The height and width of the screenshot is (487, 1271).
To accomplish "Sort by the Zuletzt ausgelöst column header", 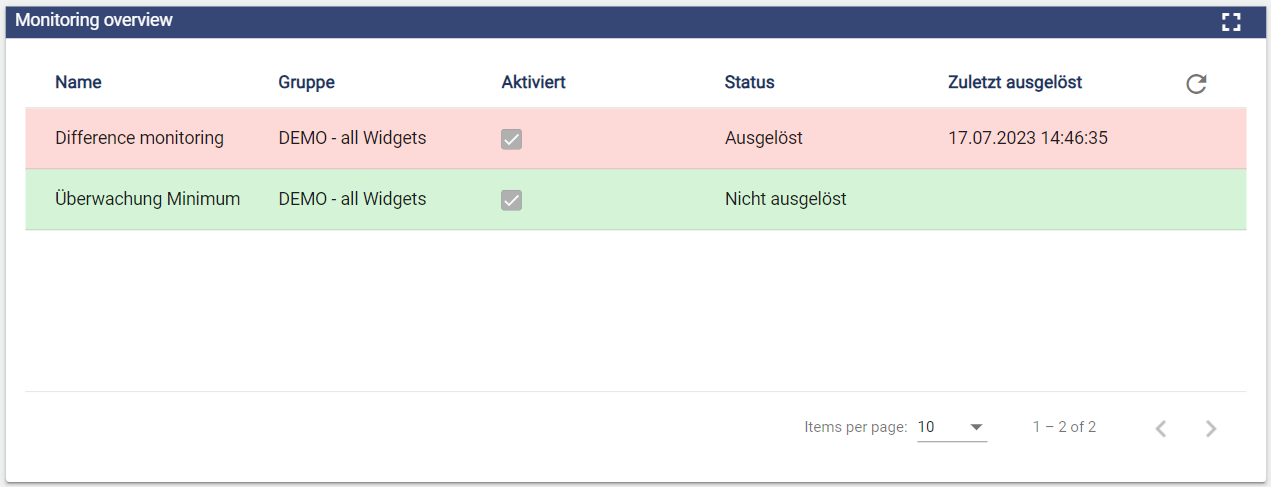I will [1014, 83].
